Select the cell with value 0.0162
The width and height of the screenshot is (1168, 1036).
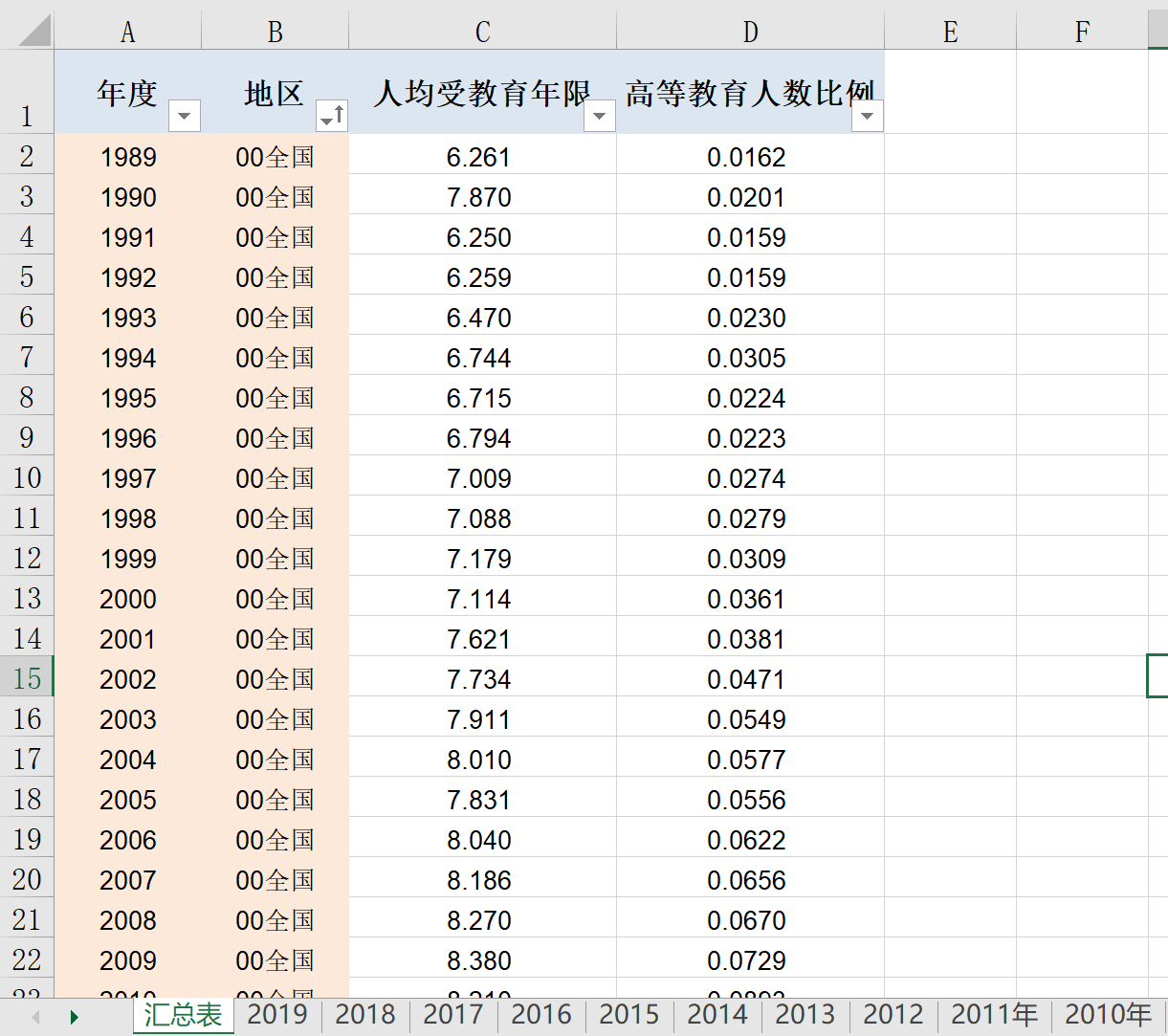pyautogui.click(x=751, y=156)
